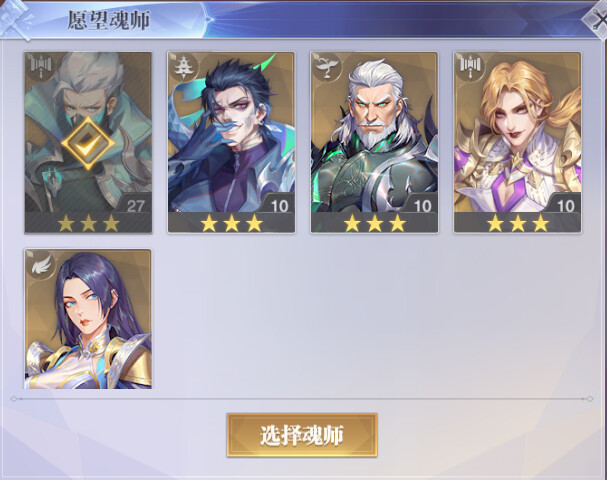Click the tower class icon on the blue-haired man's card
Screen dimensions: 607x480
point(183,67)
